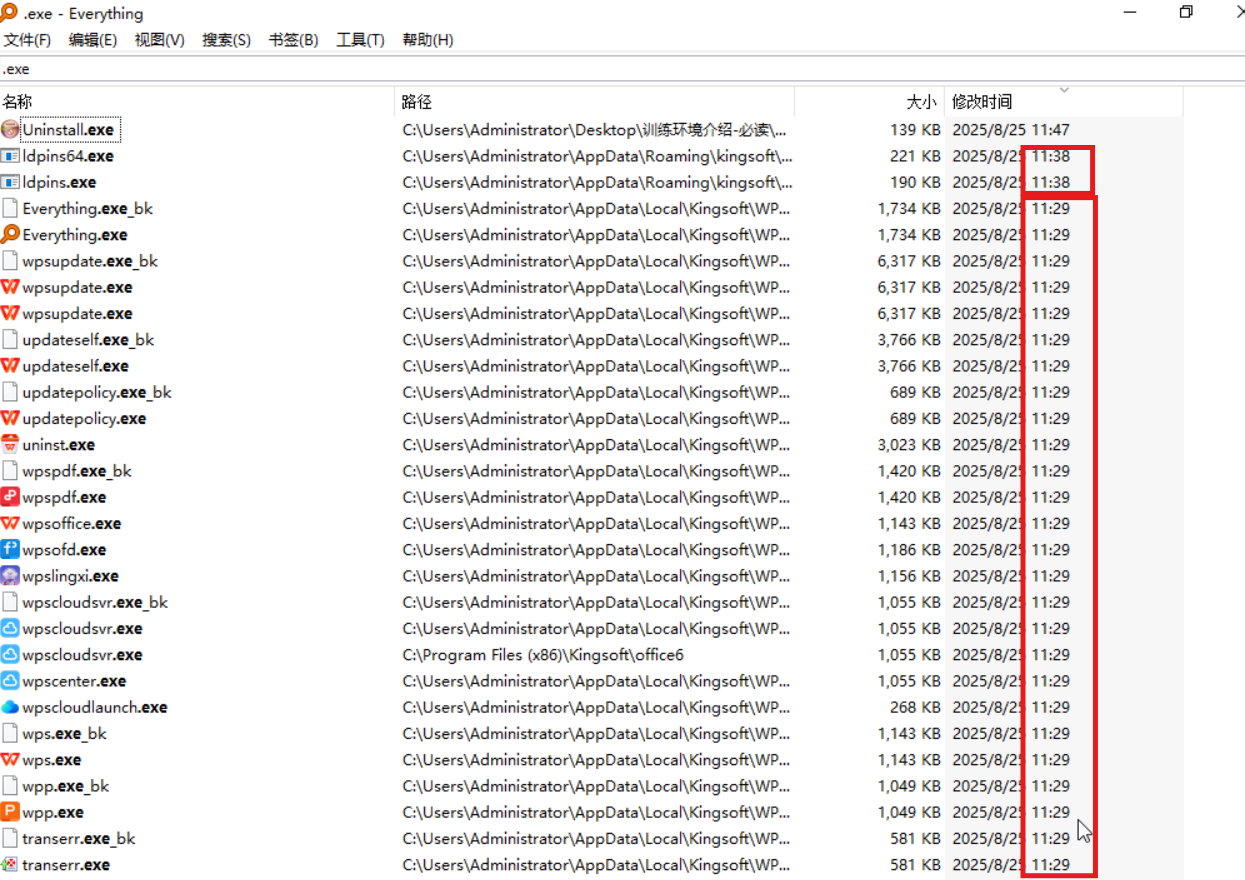The height and width of the screenshot is (880, 1245).
Task: Select the wpsoffice.exe WPS icon
Action: 10,523
